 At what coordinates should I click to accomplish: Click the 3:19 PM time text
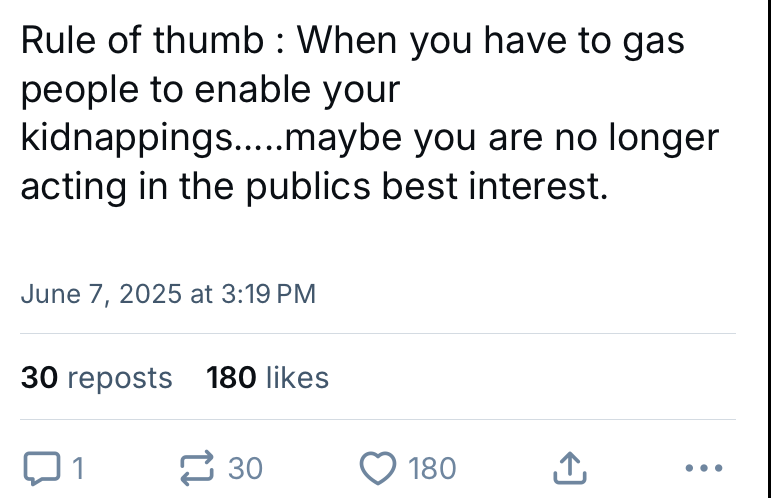[268, 294]
